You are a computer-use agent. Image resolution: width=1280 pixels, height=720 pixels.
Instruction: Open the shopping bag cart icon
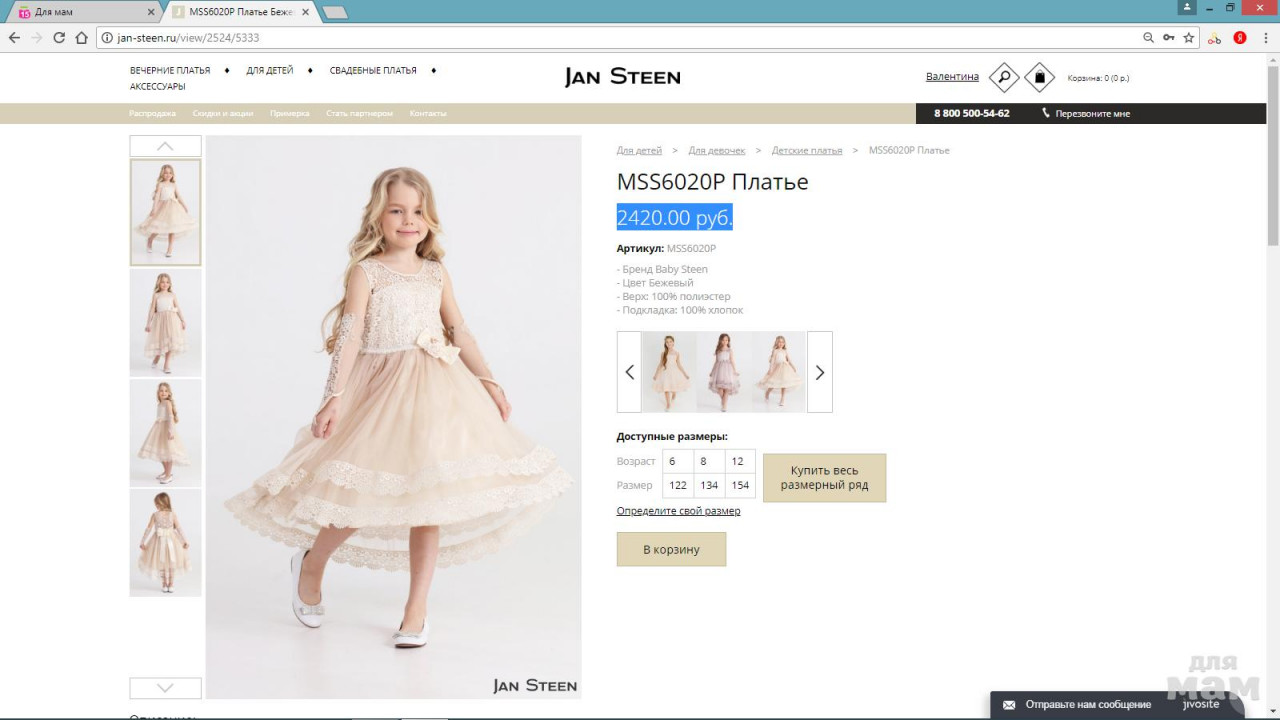(1039, 77)
